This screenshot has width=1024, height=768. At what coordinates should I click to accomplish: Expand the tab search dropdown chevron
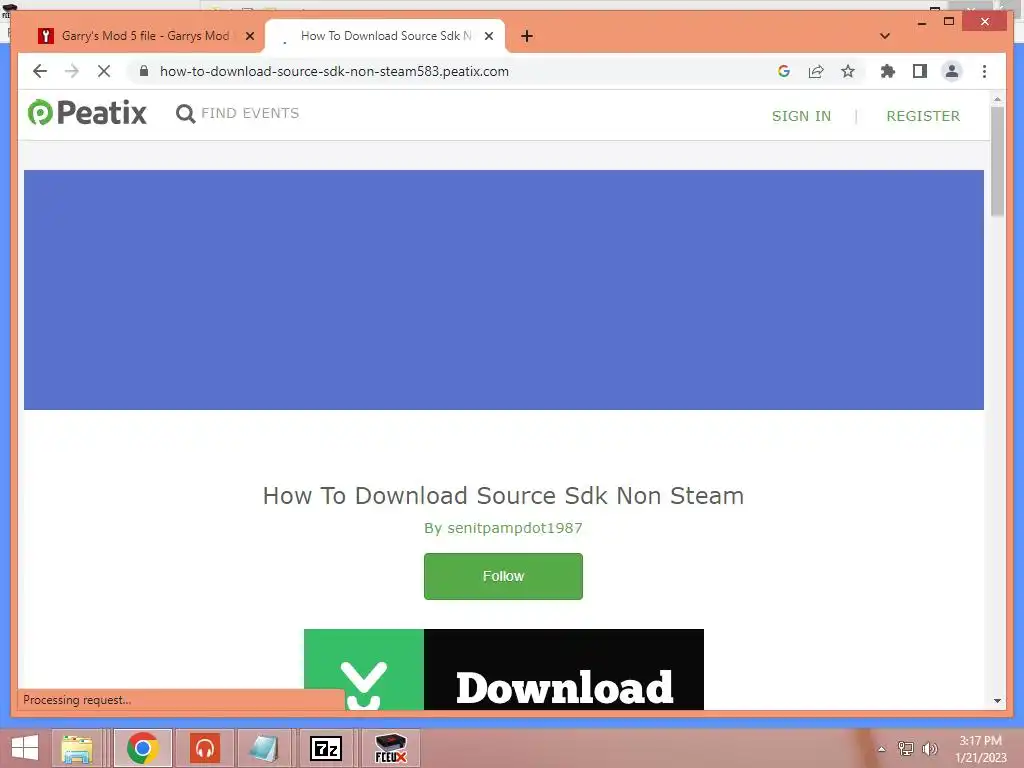click(x=885, y=36)
